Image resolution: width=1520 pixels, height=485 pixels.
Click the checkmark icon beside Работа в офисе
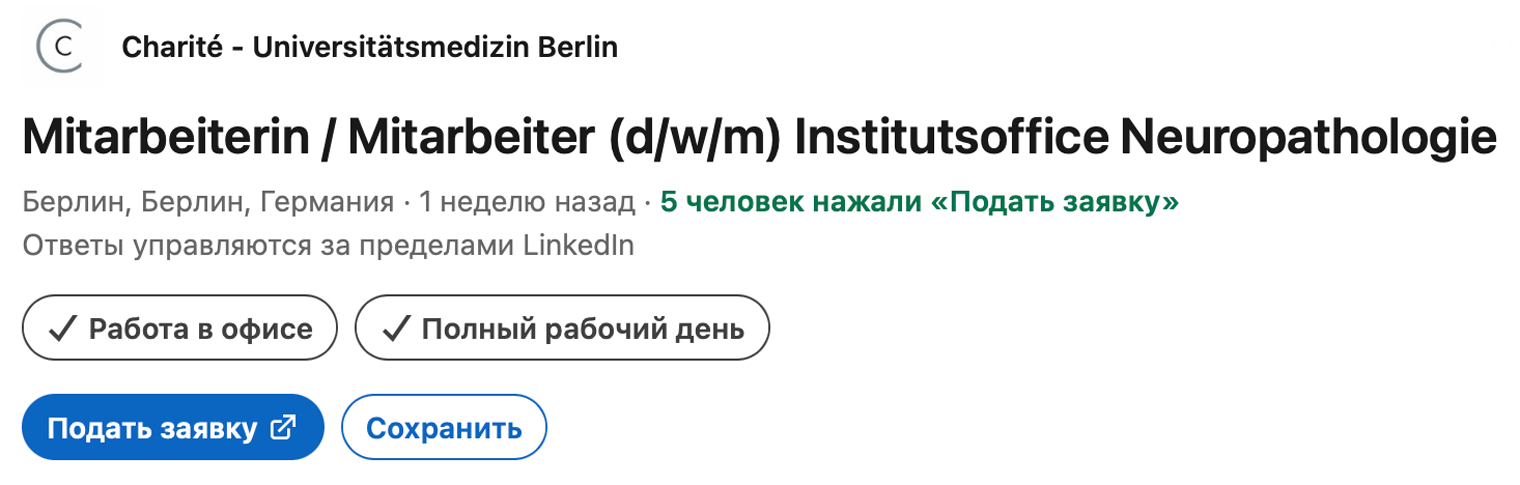62,328
